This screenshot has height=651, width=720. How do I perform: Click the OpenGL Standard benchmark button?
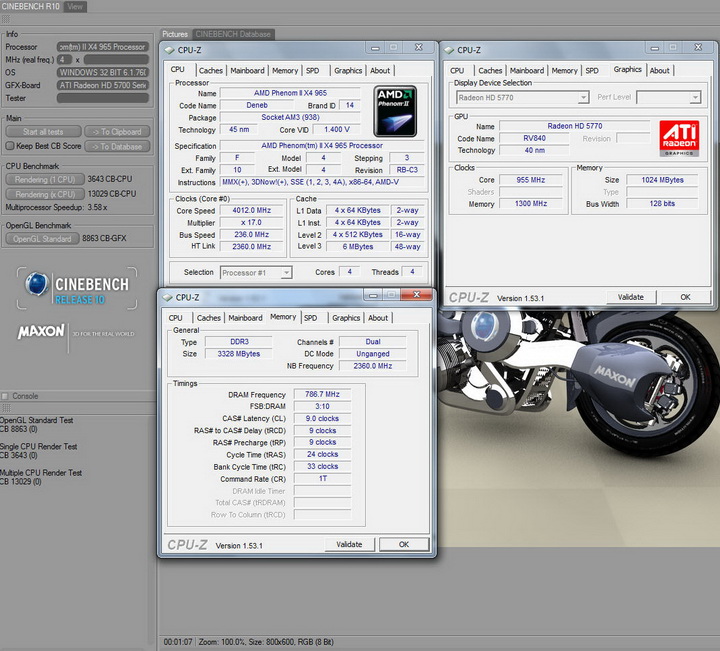[x=44, y=239]
